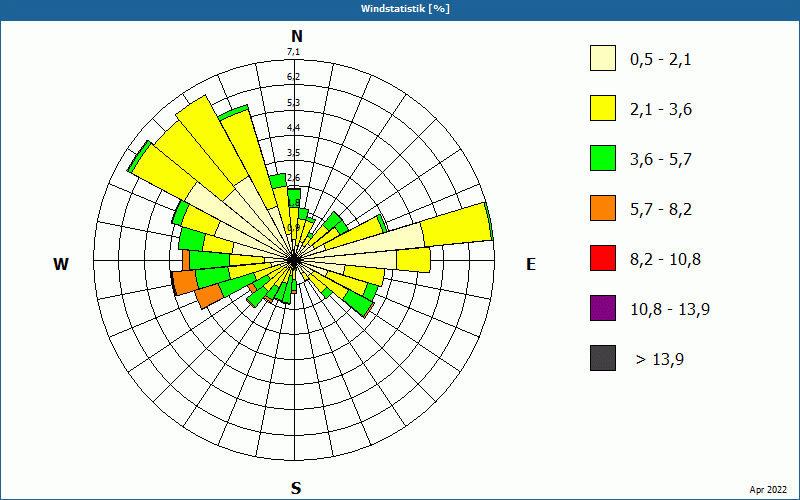Click the E compass direction label

[x=531, y=264]
